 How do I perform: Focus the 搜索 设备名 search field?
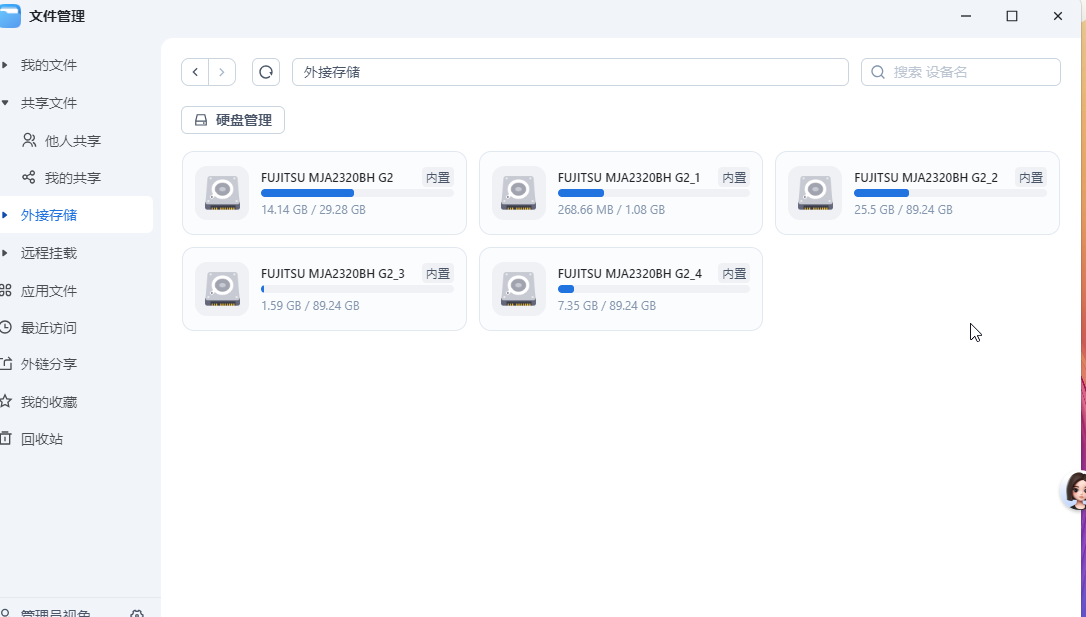(x=961, y=72)
